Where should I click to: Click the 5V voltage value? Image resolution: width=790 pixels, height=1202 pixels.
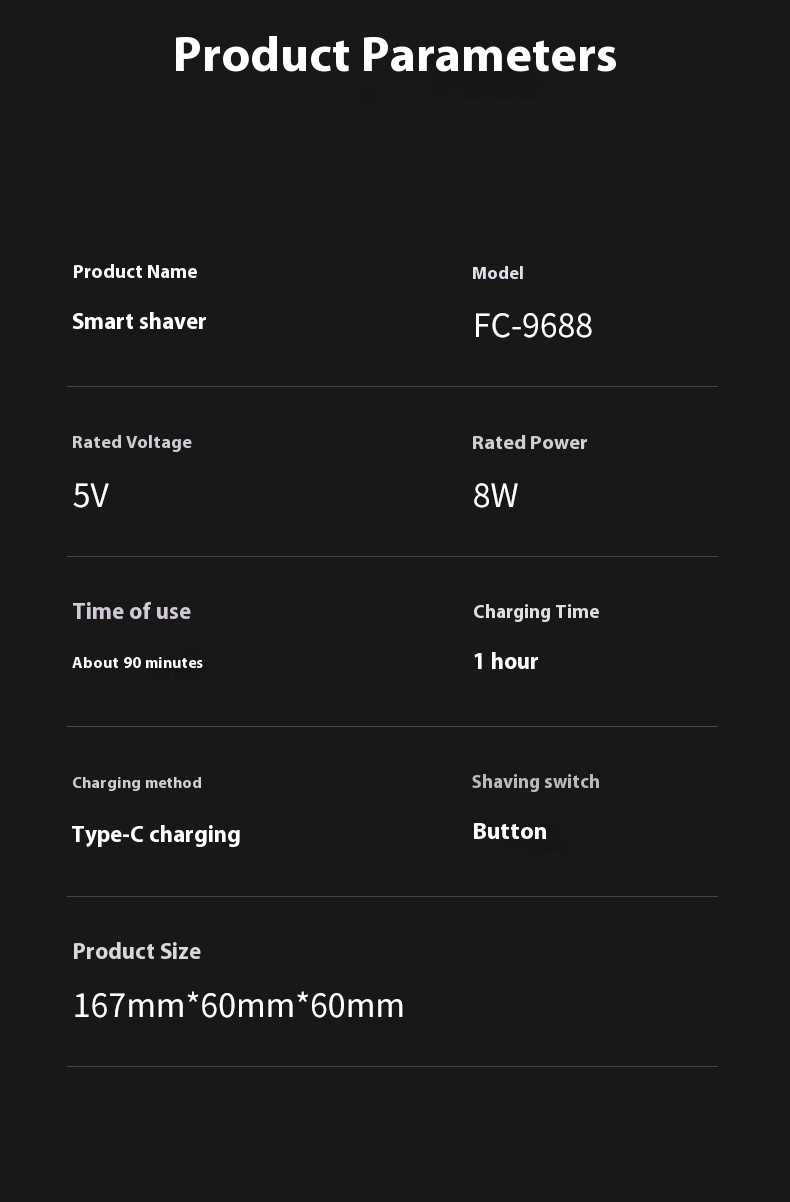click(x=90, y=496)
